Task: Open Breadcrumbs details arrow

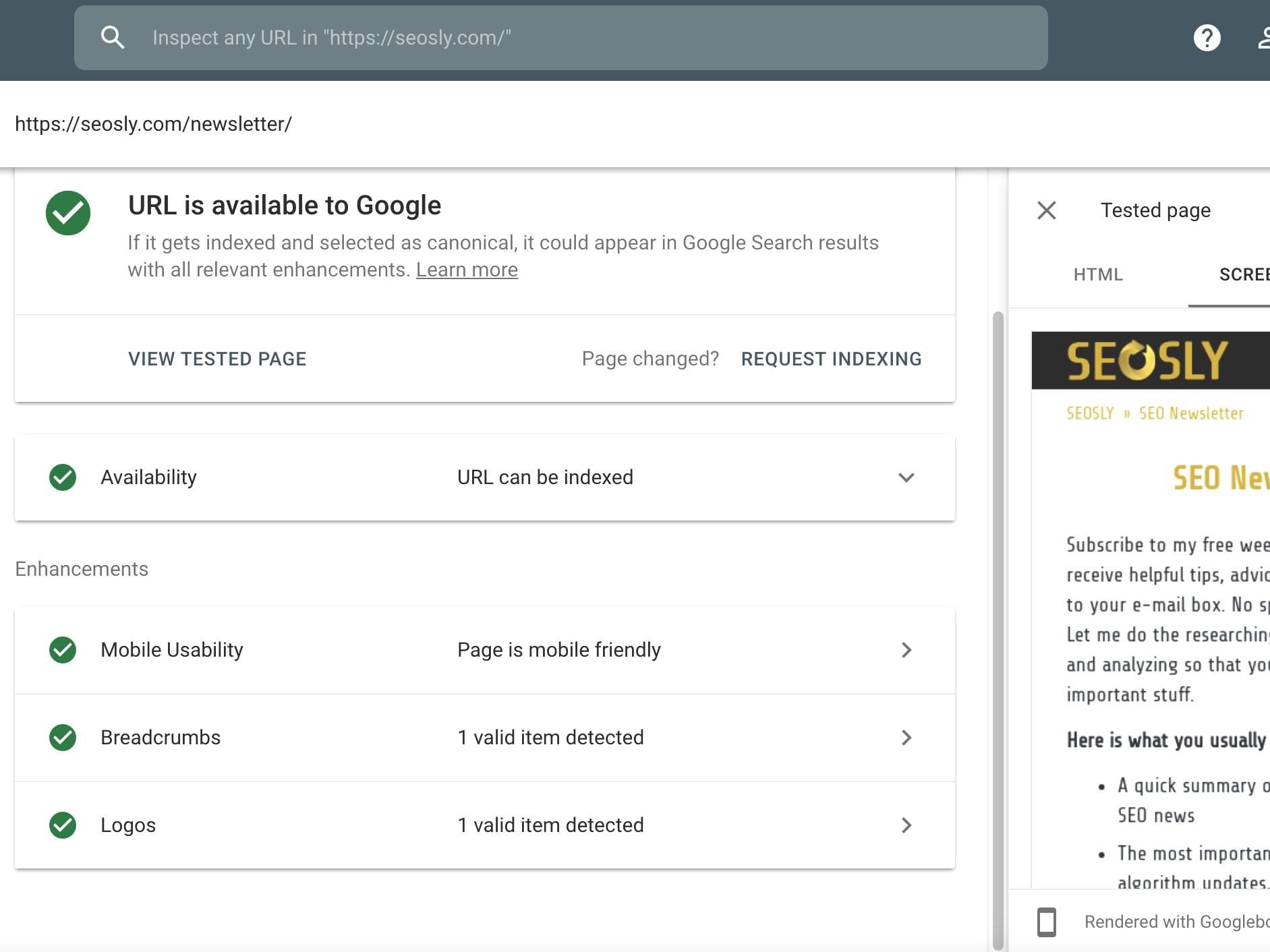Action: point(906,738)
